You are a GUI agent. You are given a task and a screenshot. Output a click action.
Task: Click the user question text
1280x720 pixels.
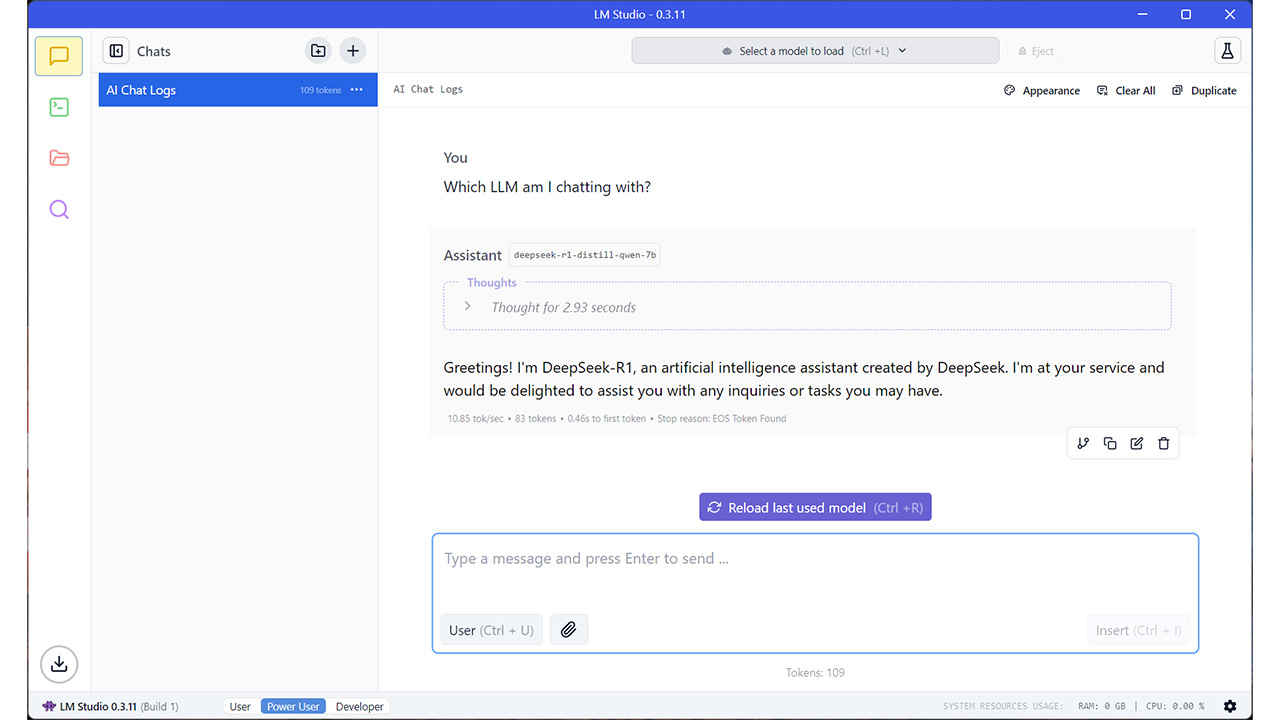(547, 187)
